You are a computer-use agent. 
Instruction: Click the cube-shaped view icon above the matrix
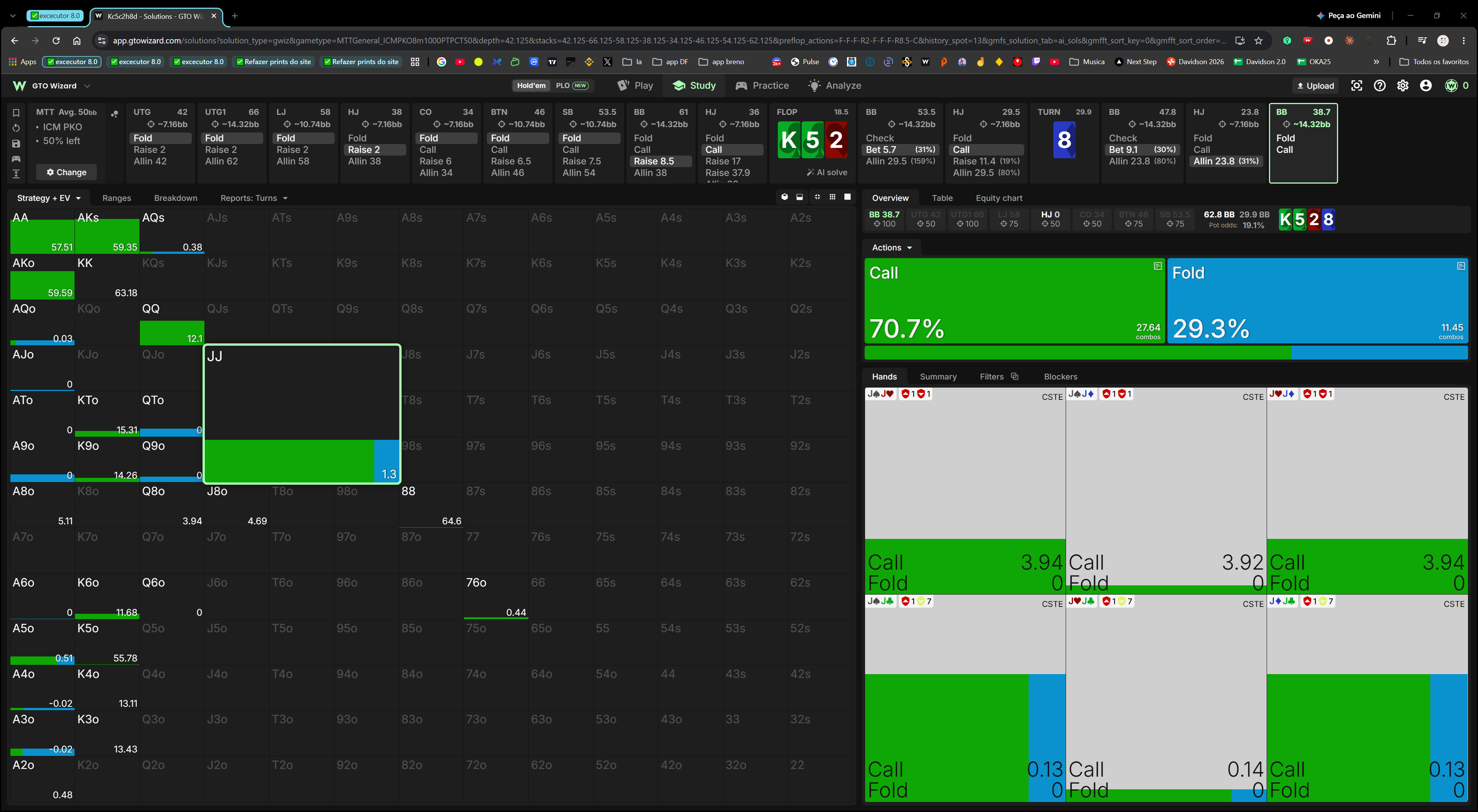point(784,197)
